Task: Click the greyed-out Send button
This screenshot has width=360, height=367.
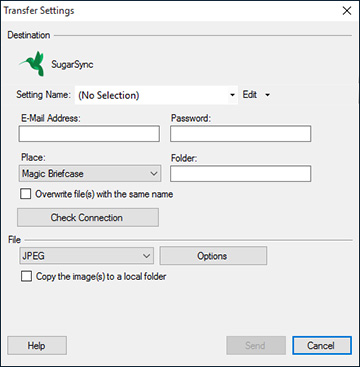Action: click(x=256, y=345)
